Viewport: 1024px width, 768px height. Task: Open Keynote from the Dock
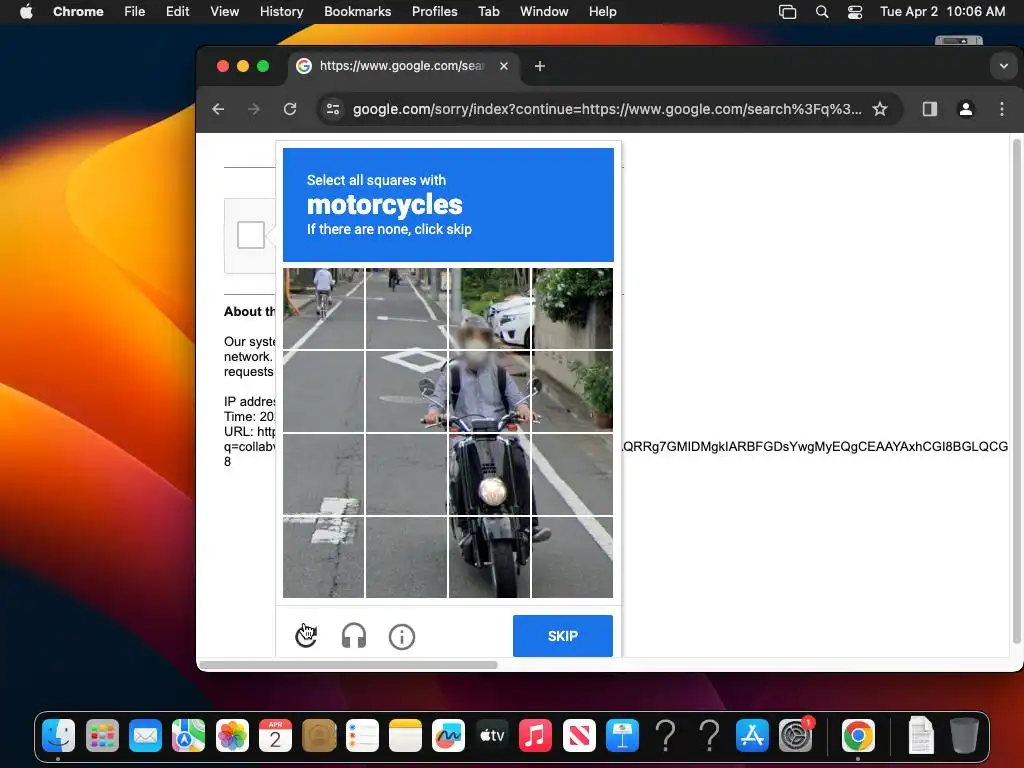[x=622, y=736]
